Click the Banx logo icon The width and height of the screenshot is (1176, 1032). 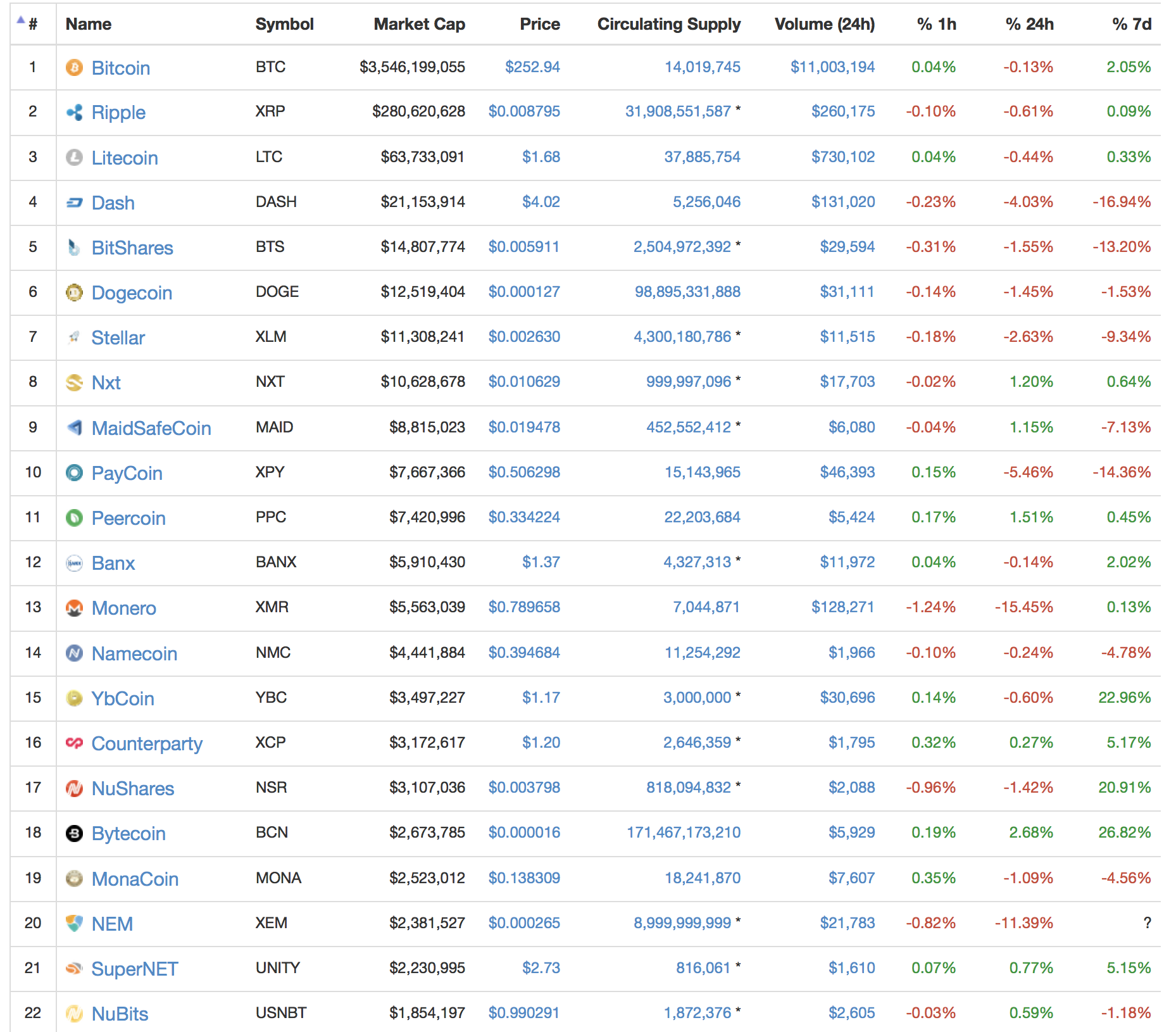(x=74, y=563)
